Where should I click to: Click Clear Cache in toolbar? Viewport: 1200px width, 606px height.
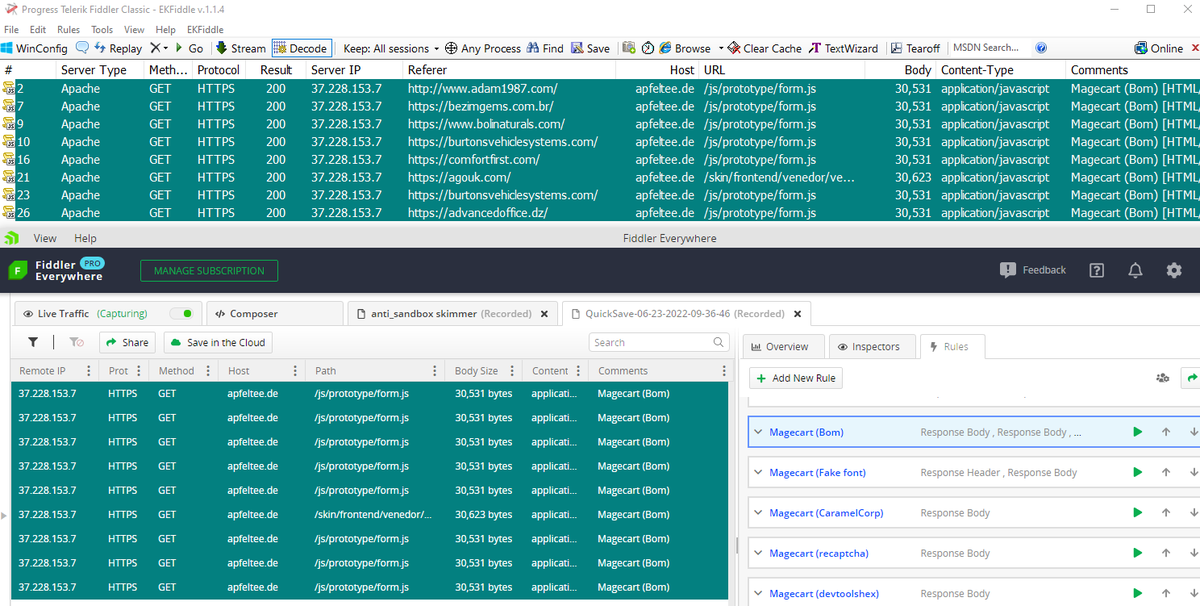[x=764, y=48]
